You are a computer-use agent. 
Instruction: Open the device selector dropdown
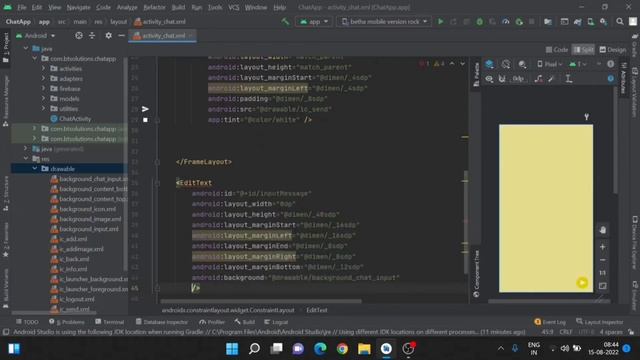point(384,22)
